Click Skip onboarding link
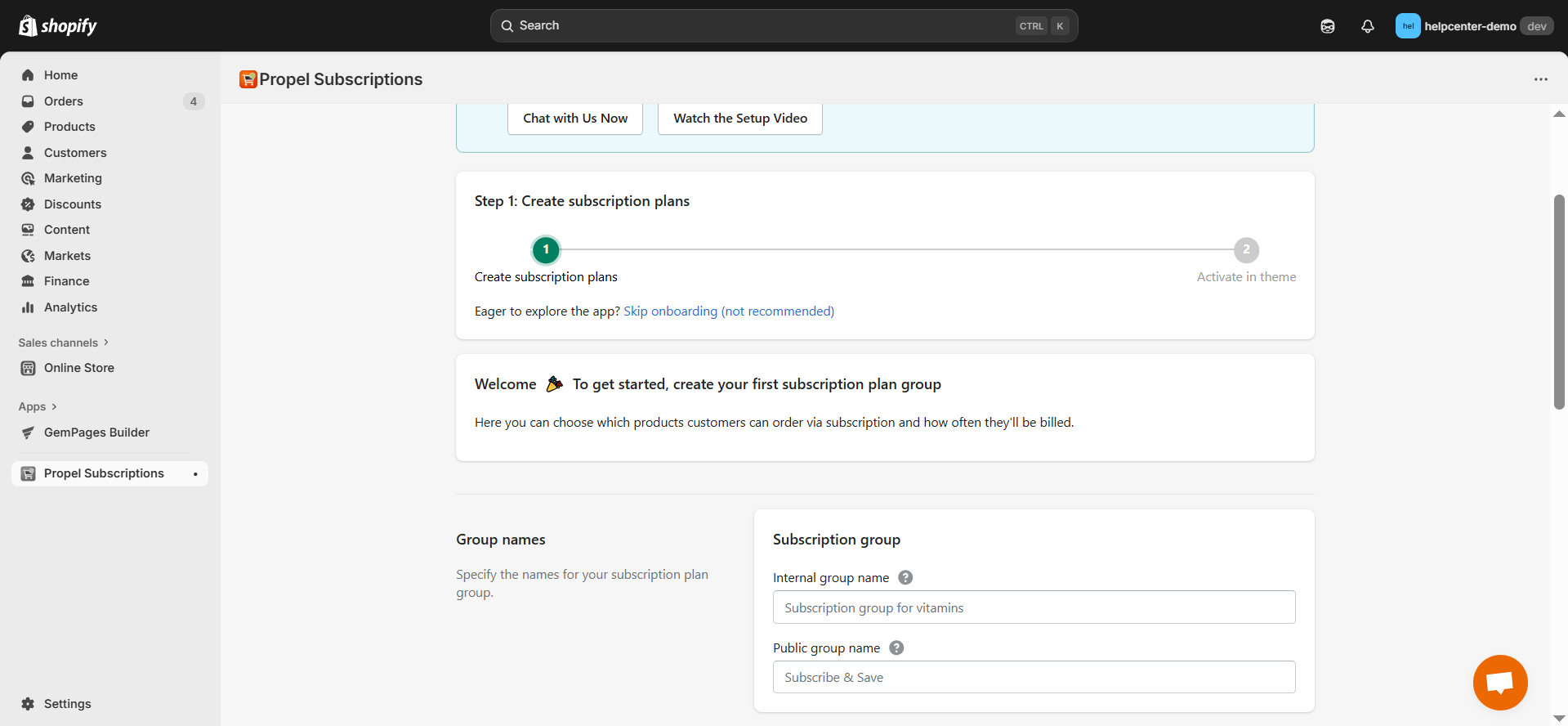Viewport: 1568px width, 726px height. coord(728,311)
